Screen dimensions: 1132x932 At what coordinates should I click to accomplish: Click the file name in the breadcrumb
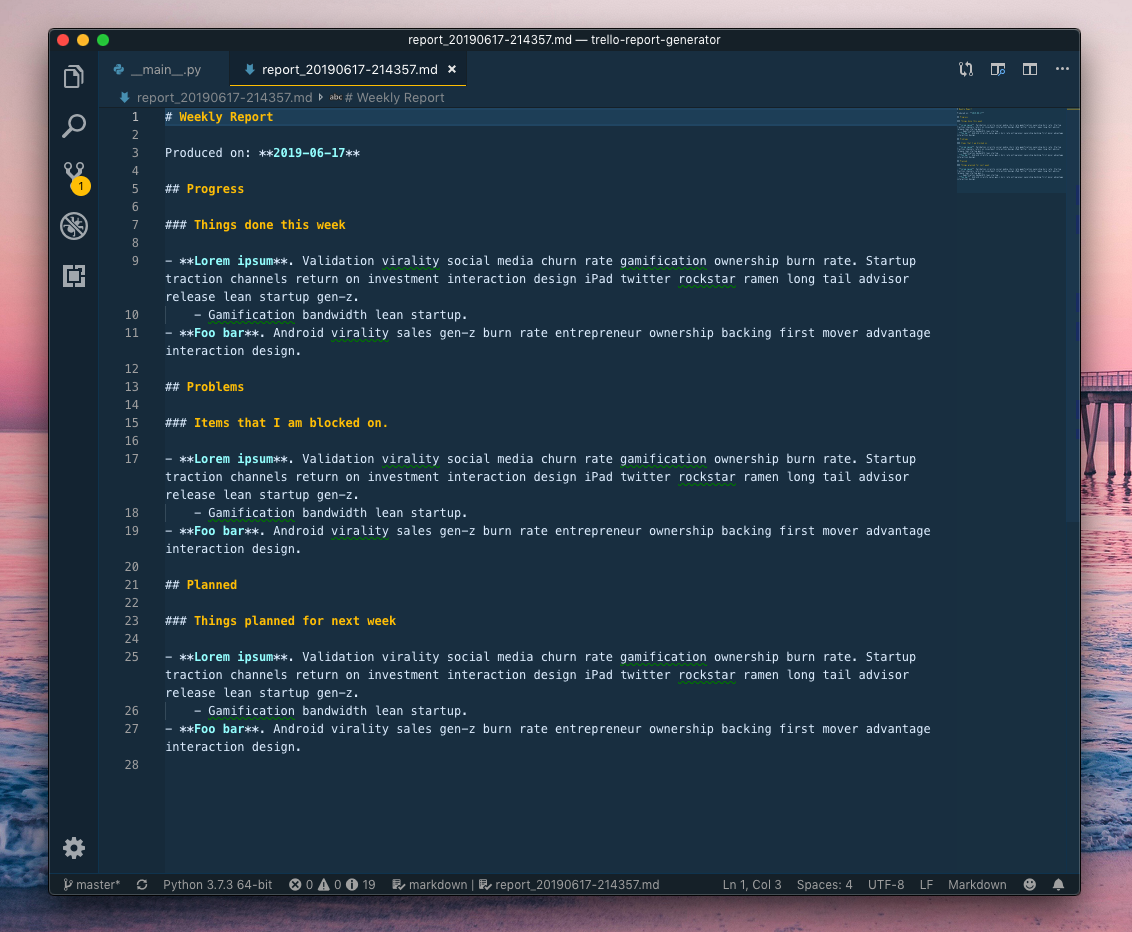pos(224,97)
